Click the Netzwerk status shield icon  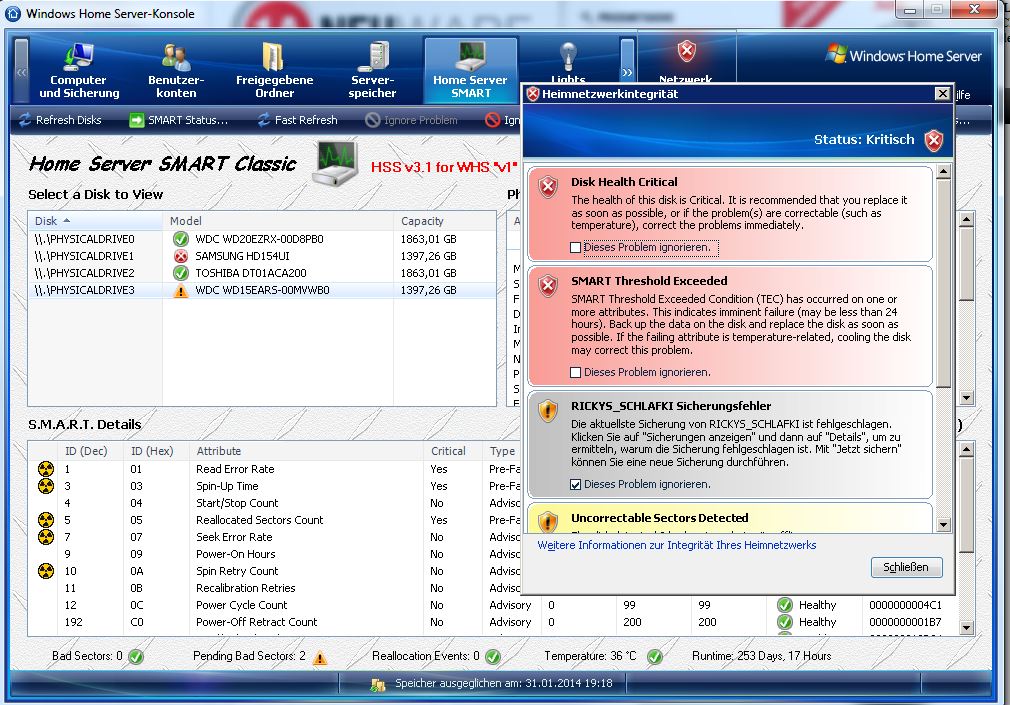tap(687, 50)
